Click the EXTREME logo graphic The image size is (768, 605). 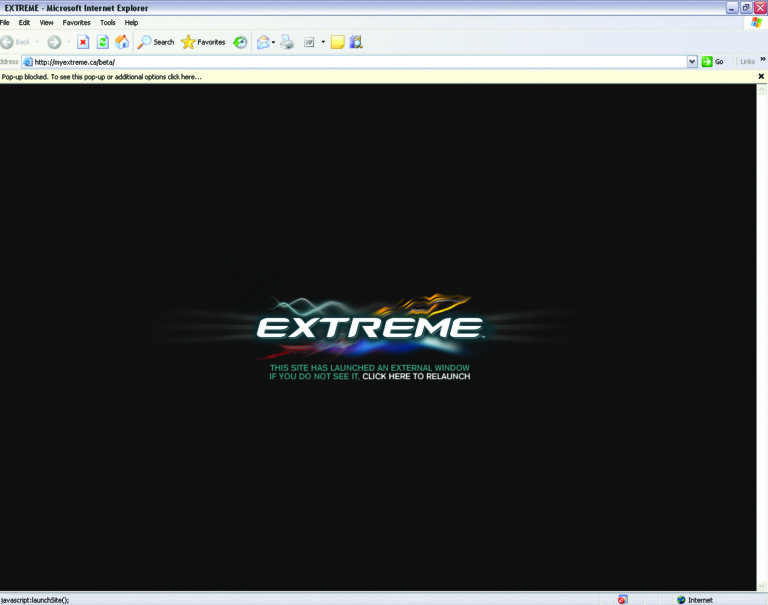pos(370,327)
